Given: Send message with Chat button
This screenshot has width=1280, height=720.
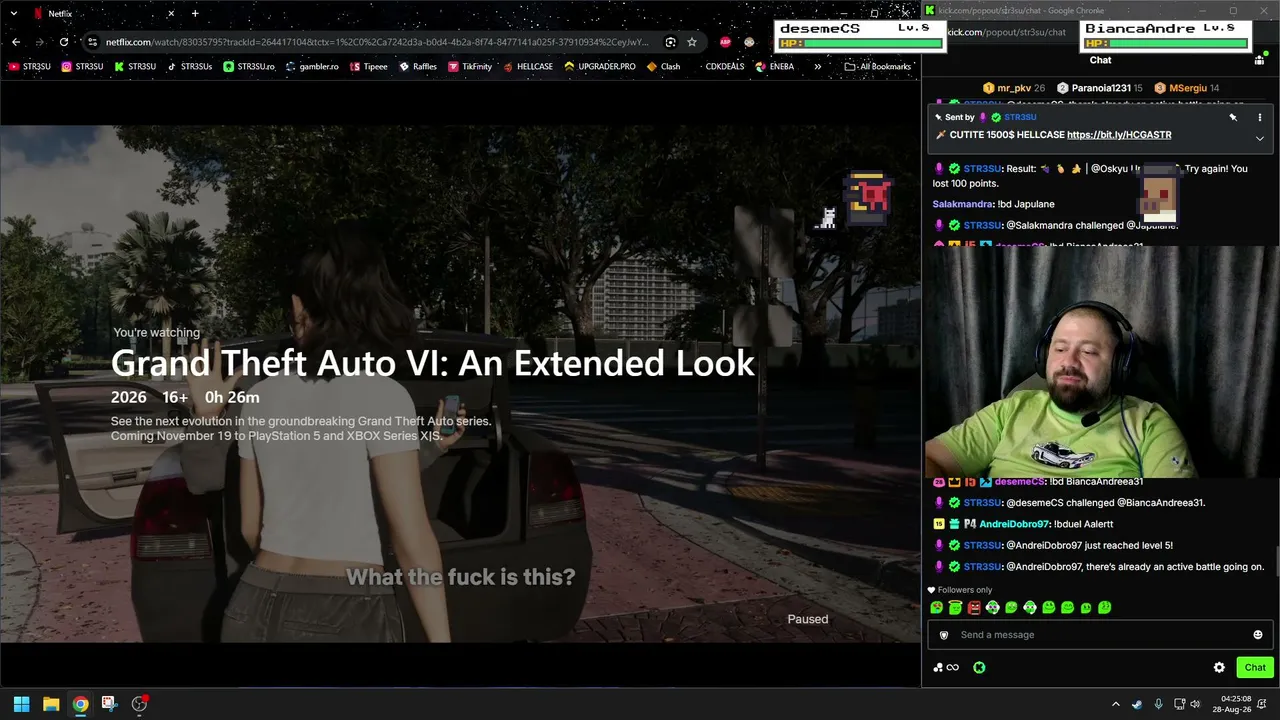Looking at the screenshot, I should tap(1255, 668).
